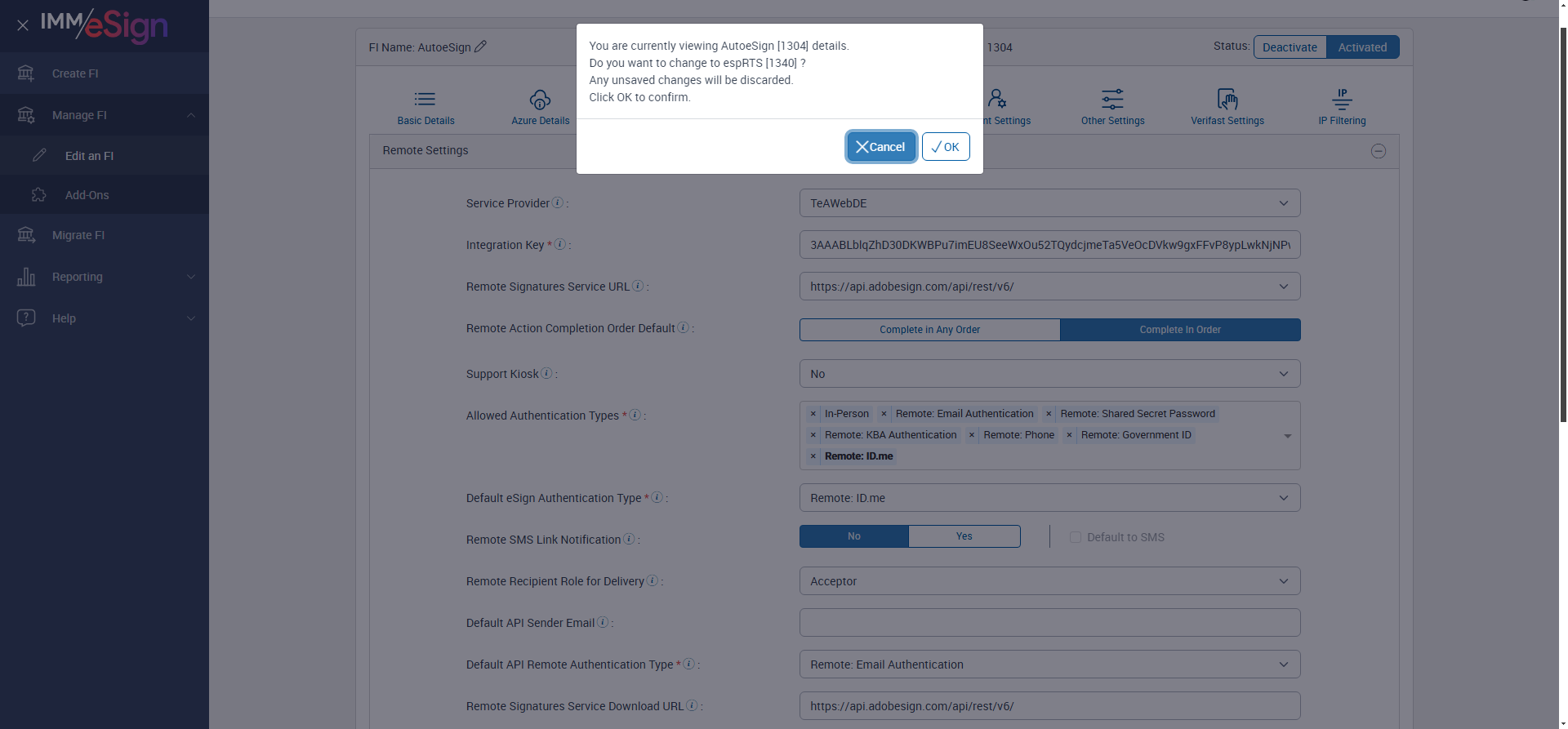Select Complete in Any Order option
1568x729 pixels.
929,330
